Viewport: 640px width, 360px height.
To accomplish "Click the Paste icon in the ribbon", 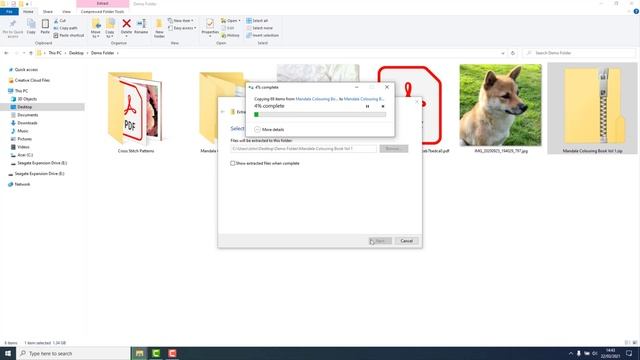I will (x=45, y=24).
